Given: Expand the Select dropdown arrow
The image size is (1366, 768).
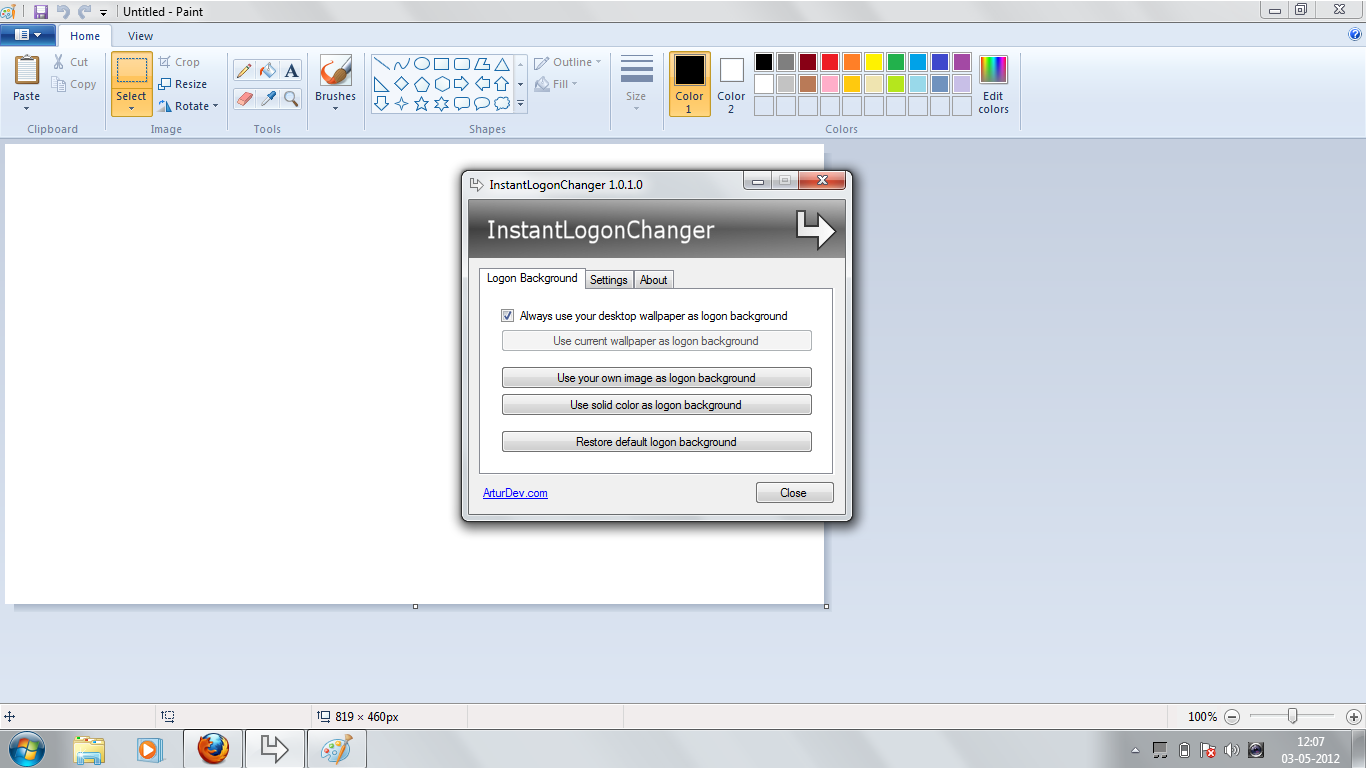Looking at the screenshot, I should coord(131,108).
